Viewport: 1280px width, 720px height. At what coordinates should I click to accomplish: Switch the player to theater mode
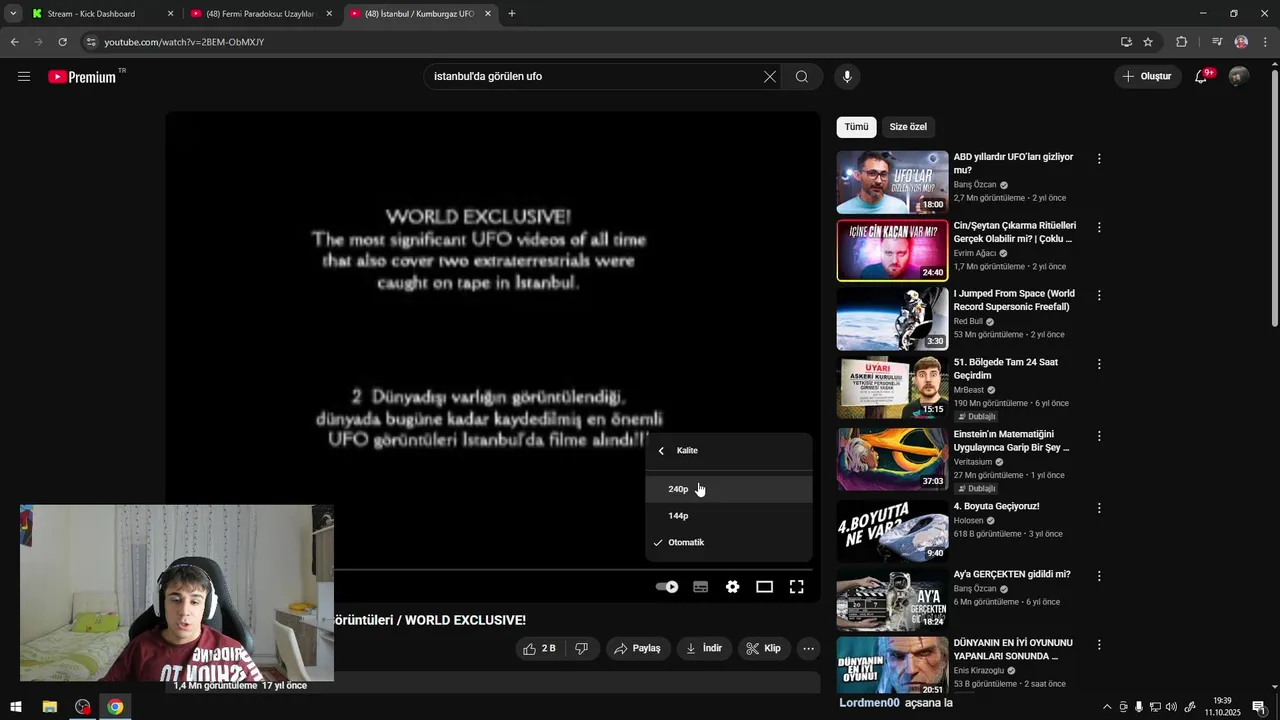click(x=764, y=587)
